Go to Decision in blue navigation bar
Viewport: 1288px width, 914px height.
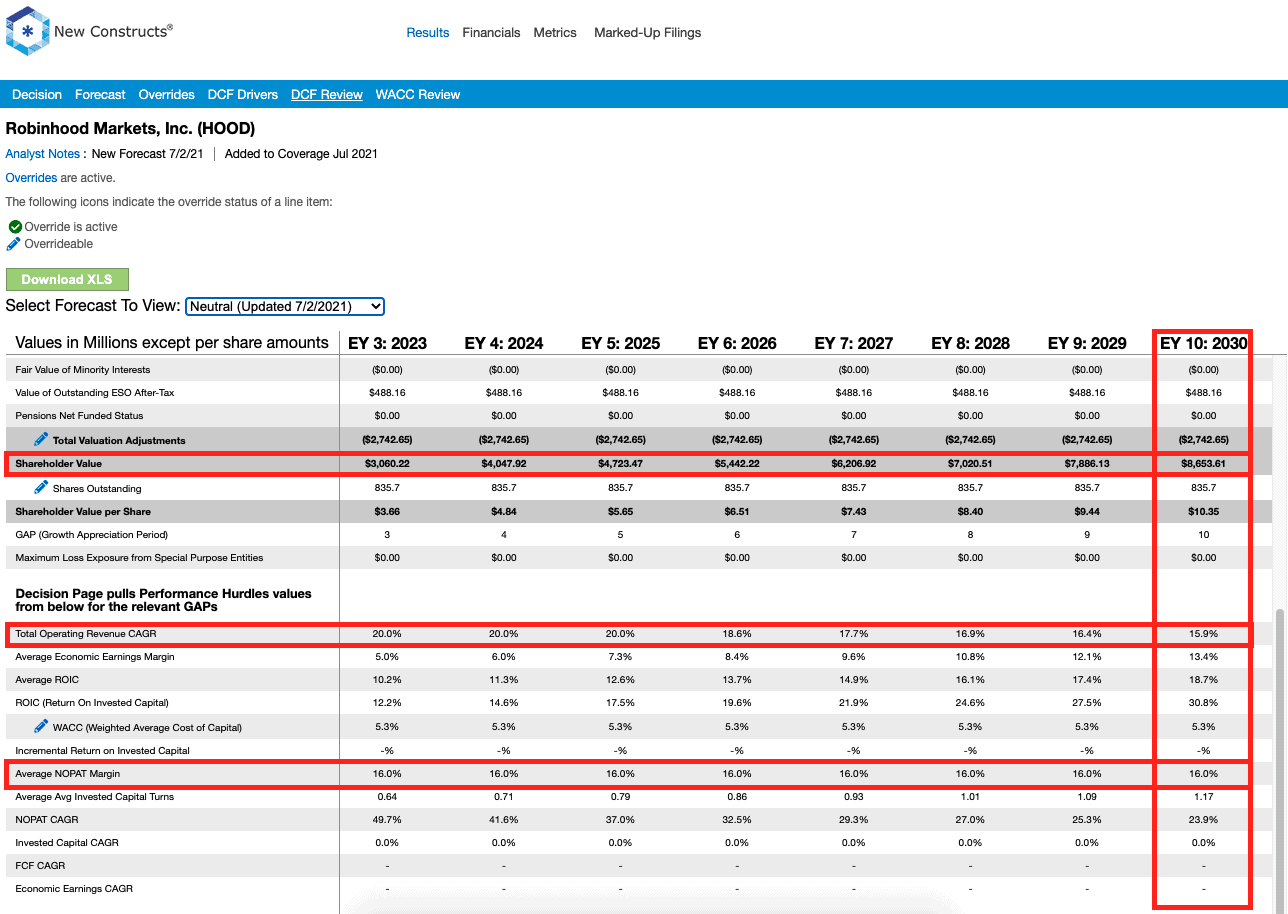point(37,95)
